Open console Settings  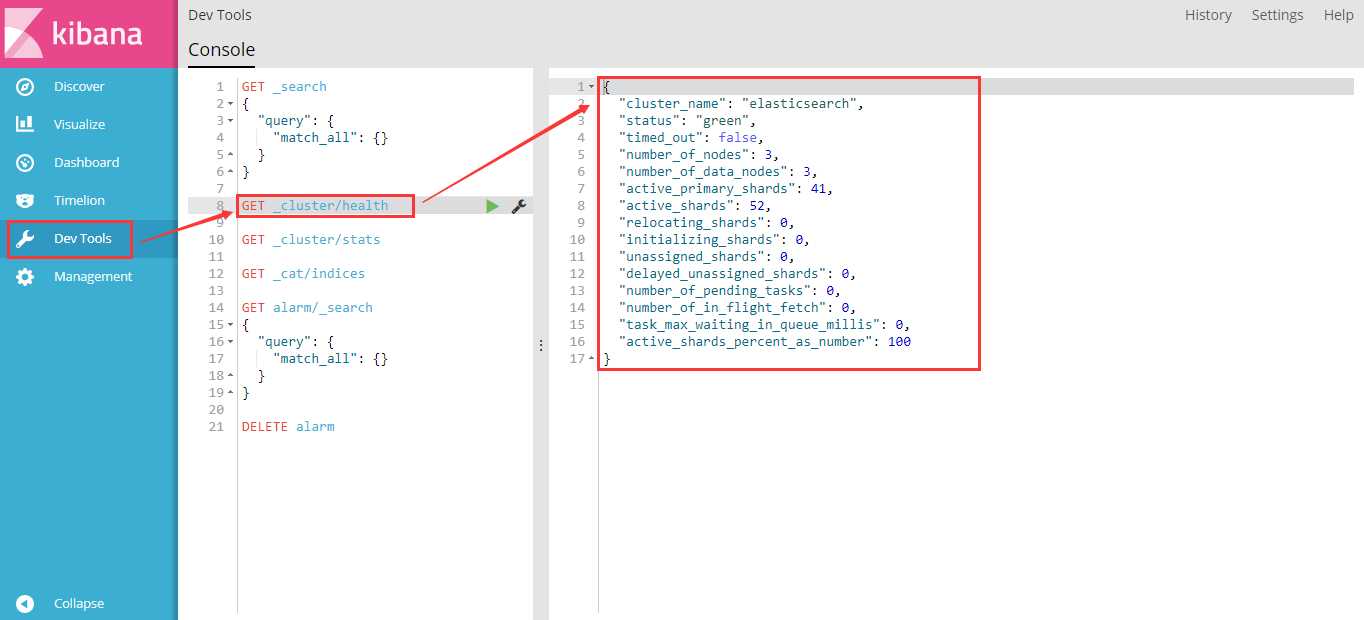pos(1277,15)
